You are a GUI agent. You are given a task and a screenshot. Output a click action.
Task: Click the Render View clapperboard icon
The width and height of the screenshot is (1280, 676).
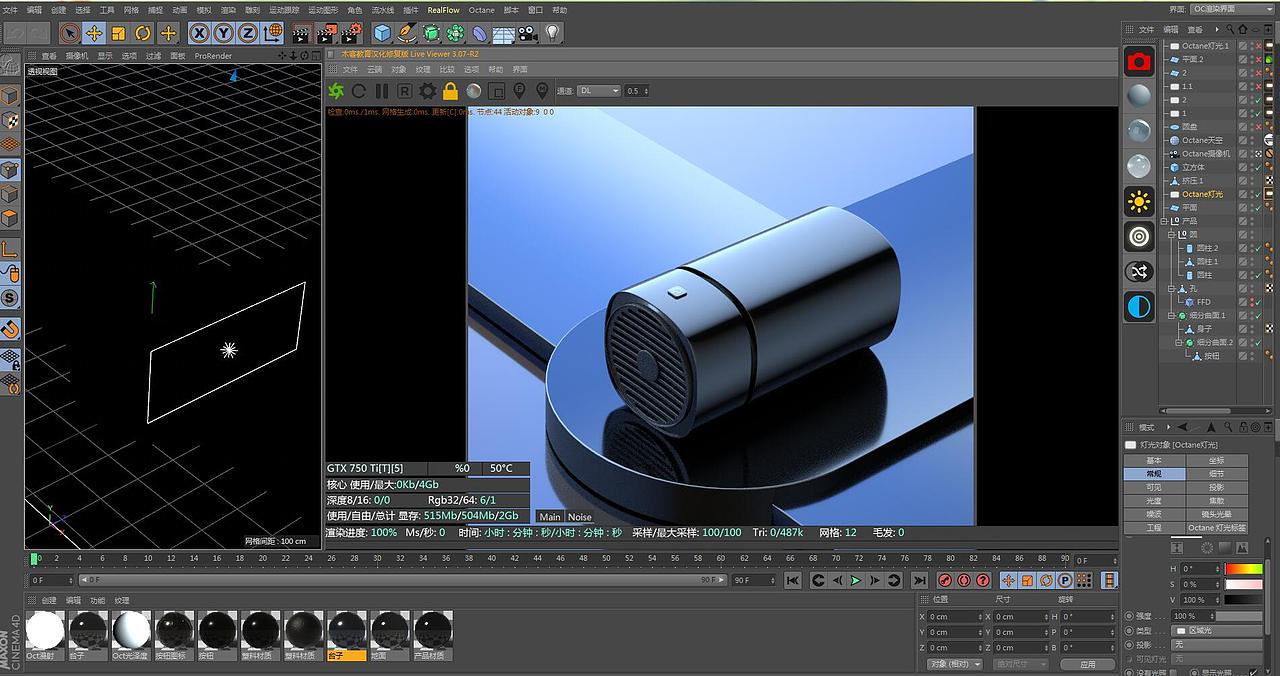tap(302, 33)
